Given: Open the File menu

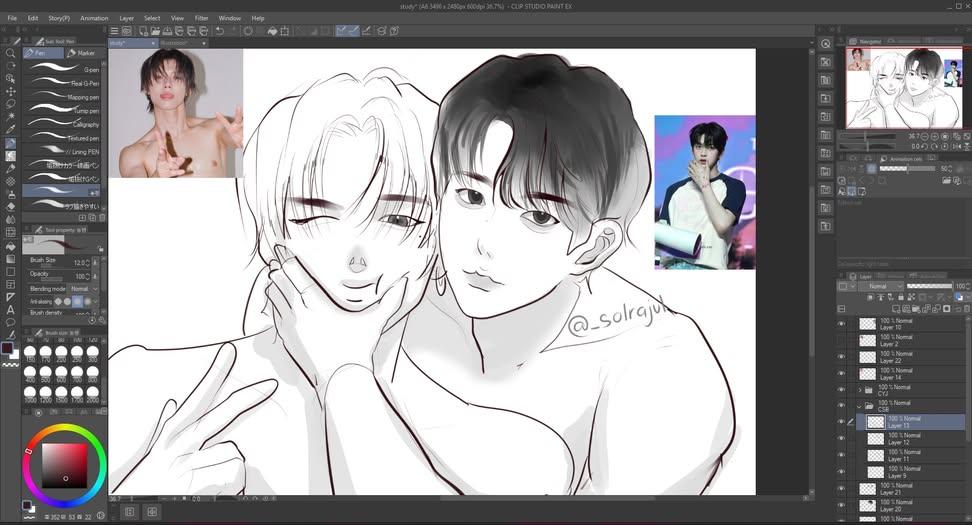Looking at the screenshot, I should pyautogui.click(x=12, y=18).
